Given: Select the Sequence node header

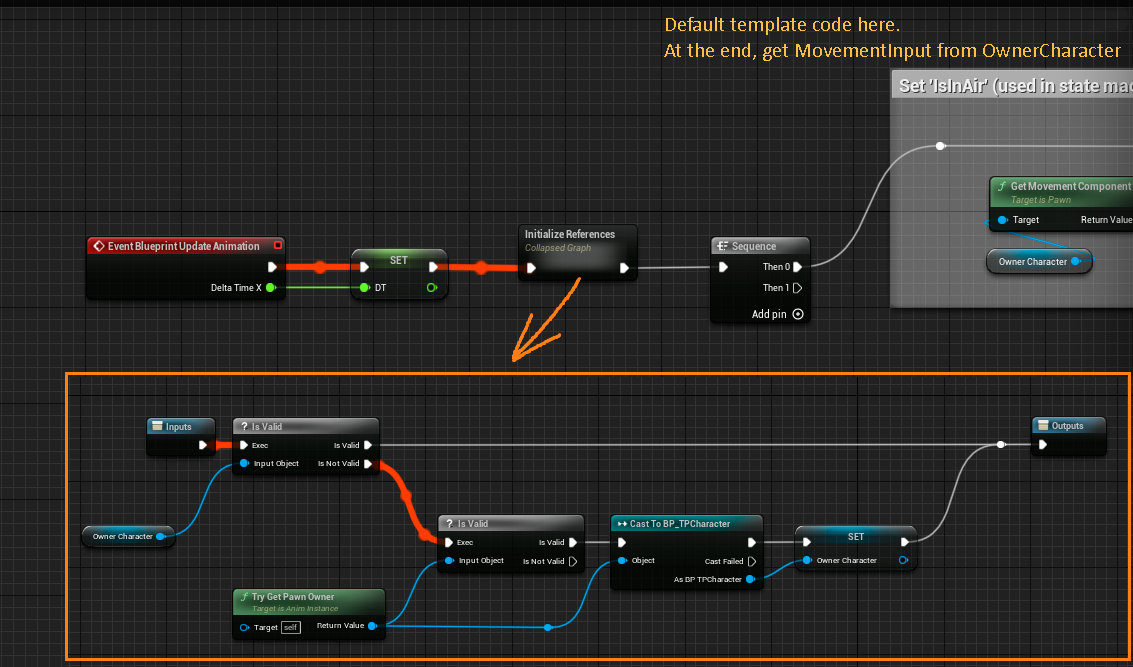Looking at the screenshot, I should [760, 246].
